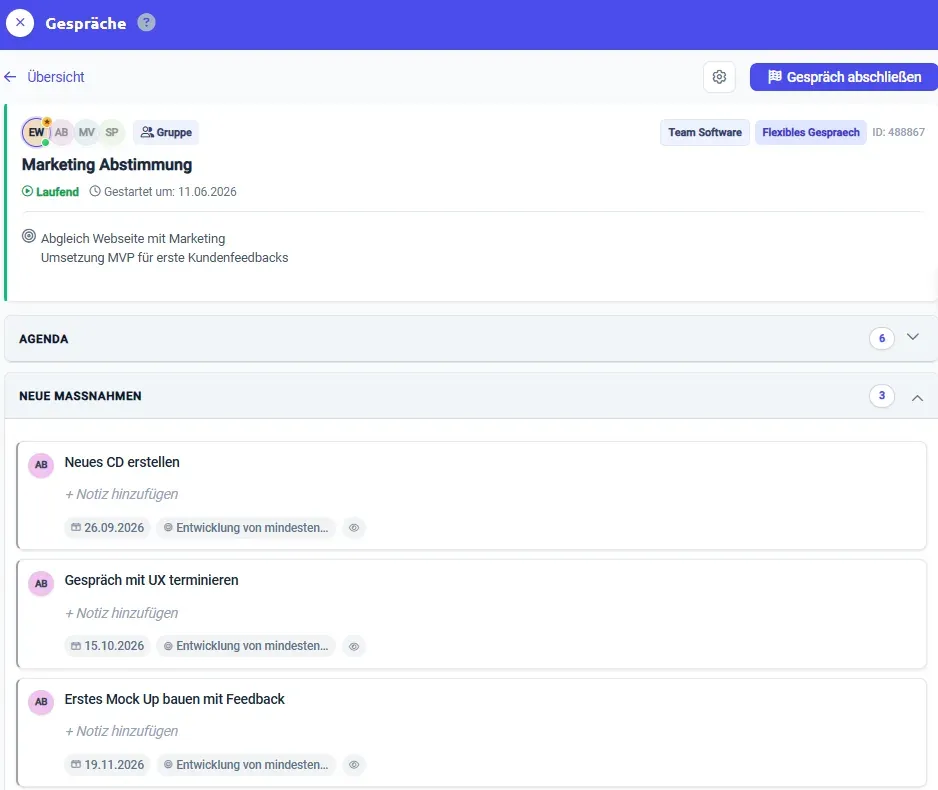Toggle visibility eye on Erstes Mock Up card

pos(354,765)
